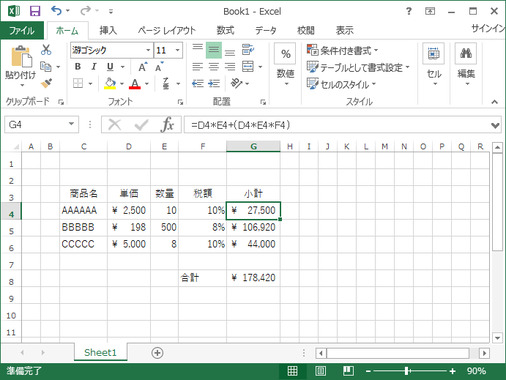The image size is (506, 380).
Task: Open フォント dialog launcher
Action: [x=180, y=102]
